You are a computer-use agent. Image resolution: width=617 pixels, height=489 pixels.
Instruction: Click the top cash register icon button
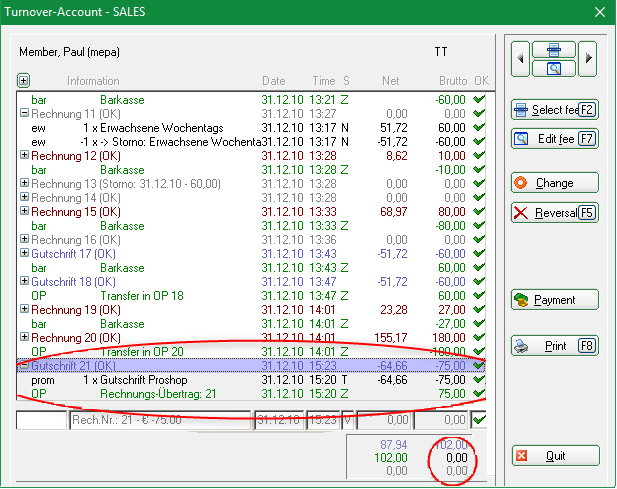coord(554,50)
